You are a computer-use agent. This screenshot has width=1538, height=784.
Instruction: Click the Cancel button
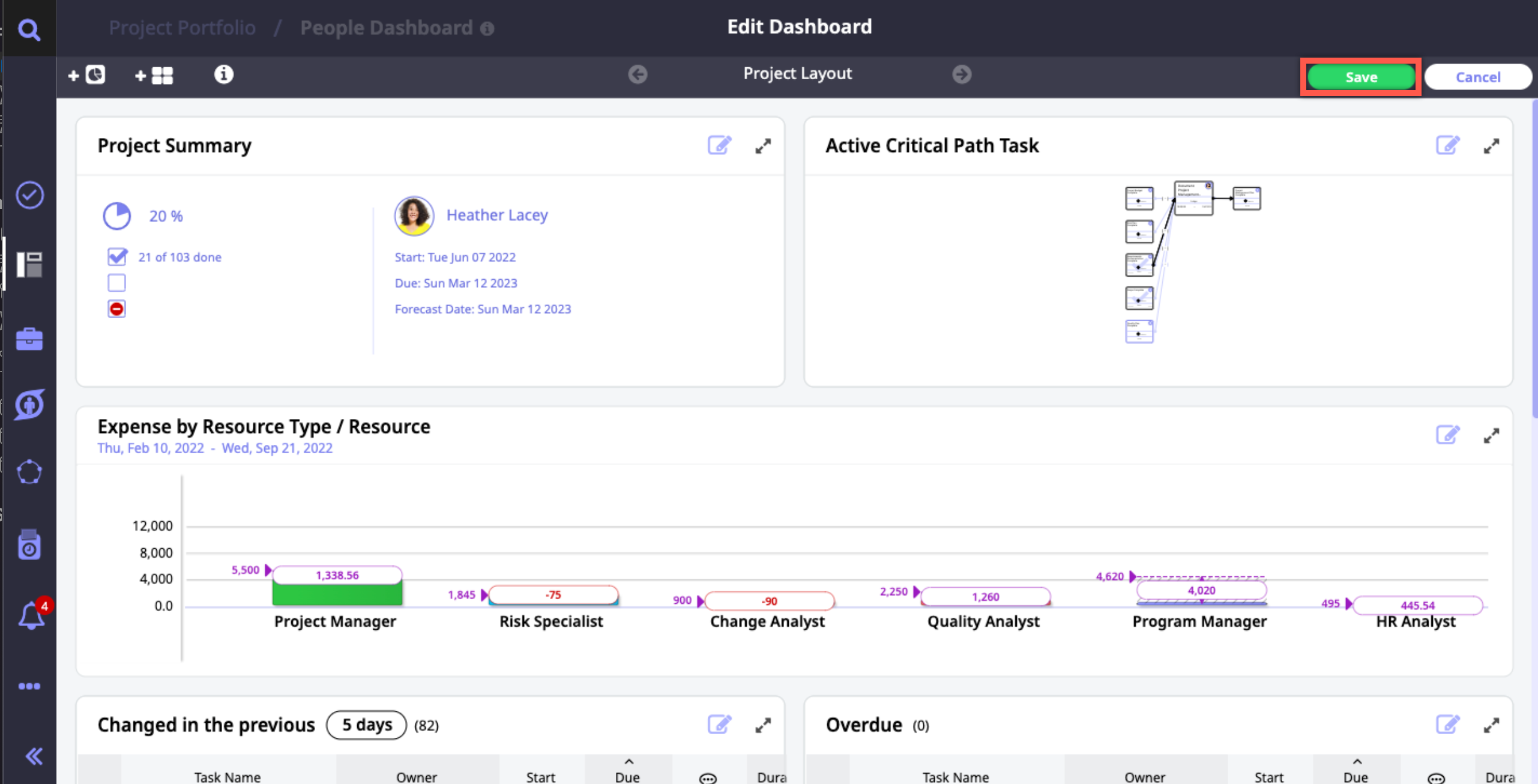[x=1477, y=77]
